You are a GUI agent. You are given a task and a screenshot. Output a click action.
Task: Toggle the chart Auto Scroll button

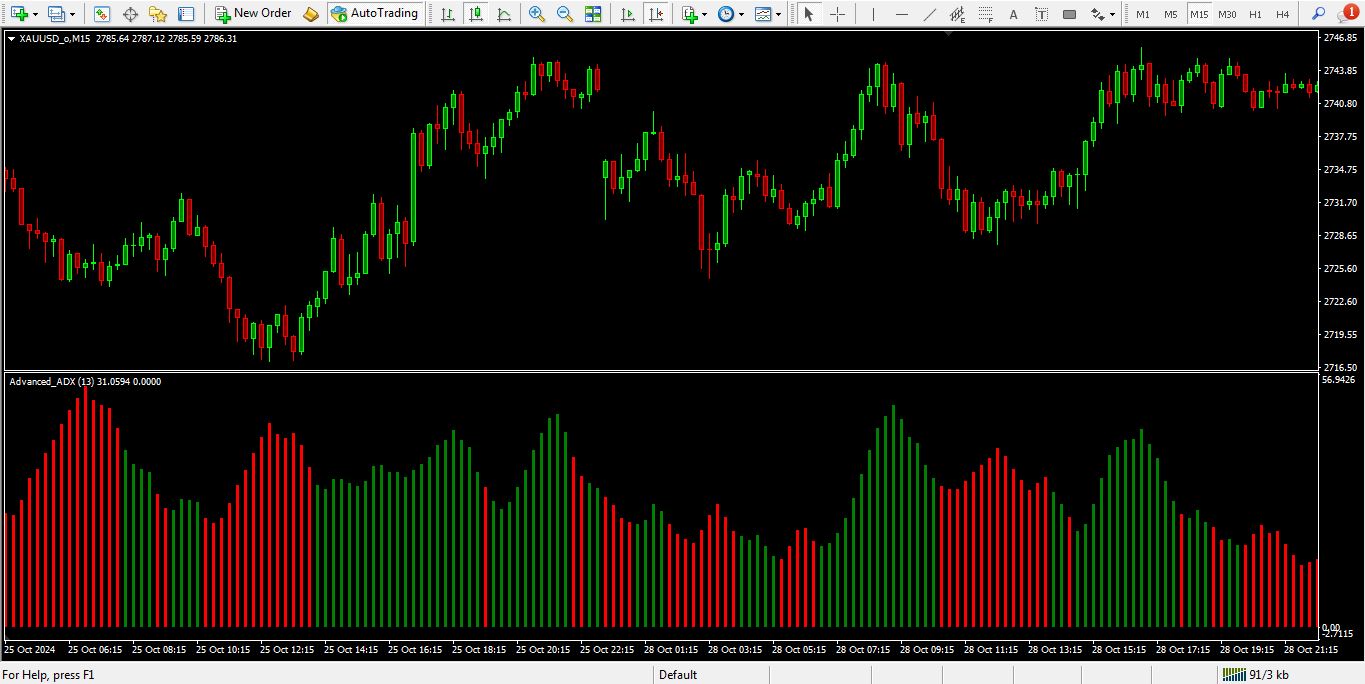point(627,14)
